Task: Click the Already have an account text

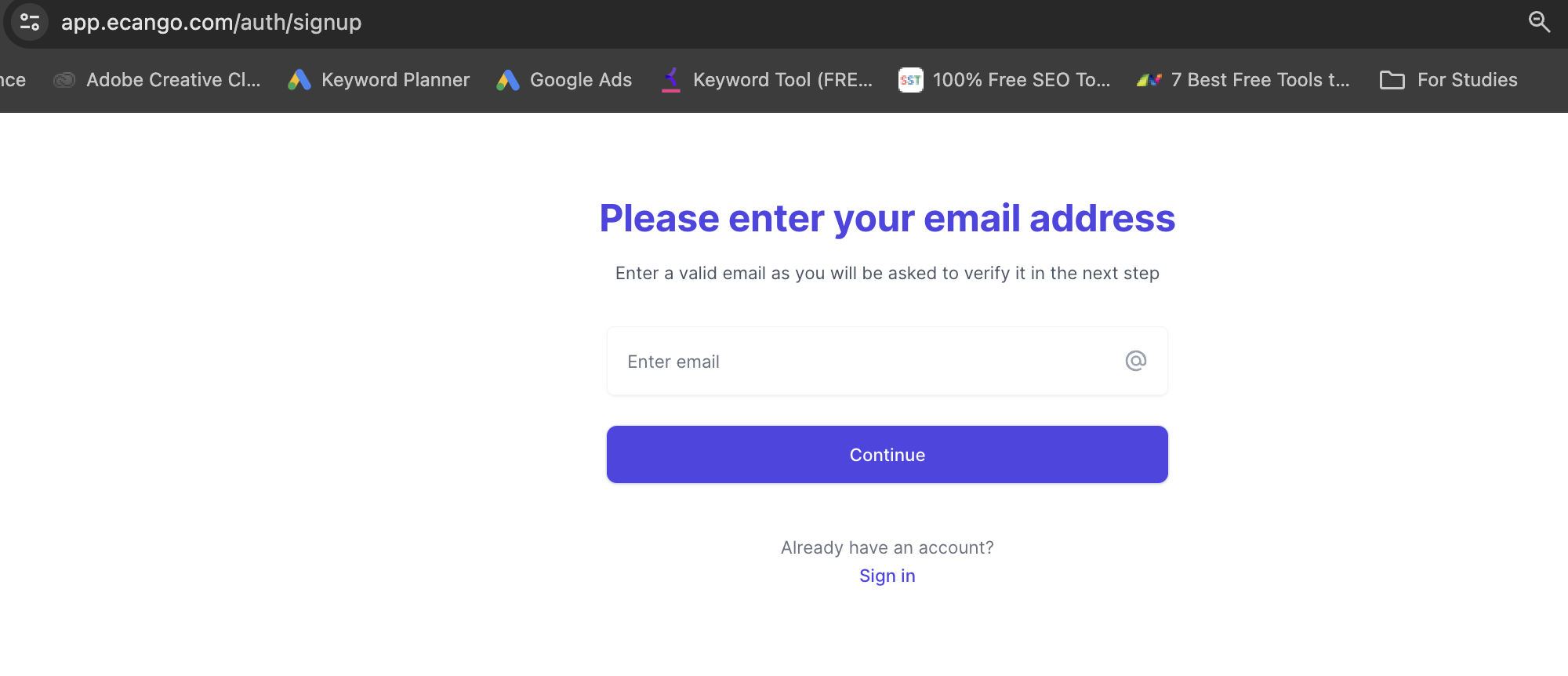Action: (886, 547)
